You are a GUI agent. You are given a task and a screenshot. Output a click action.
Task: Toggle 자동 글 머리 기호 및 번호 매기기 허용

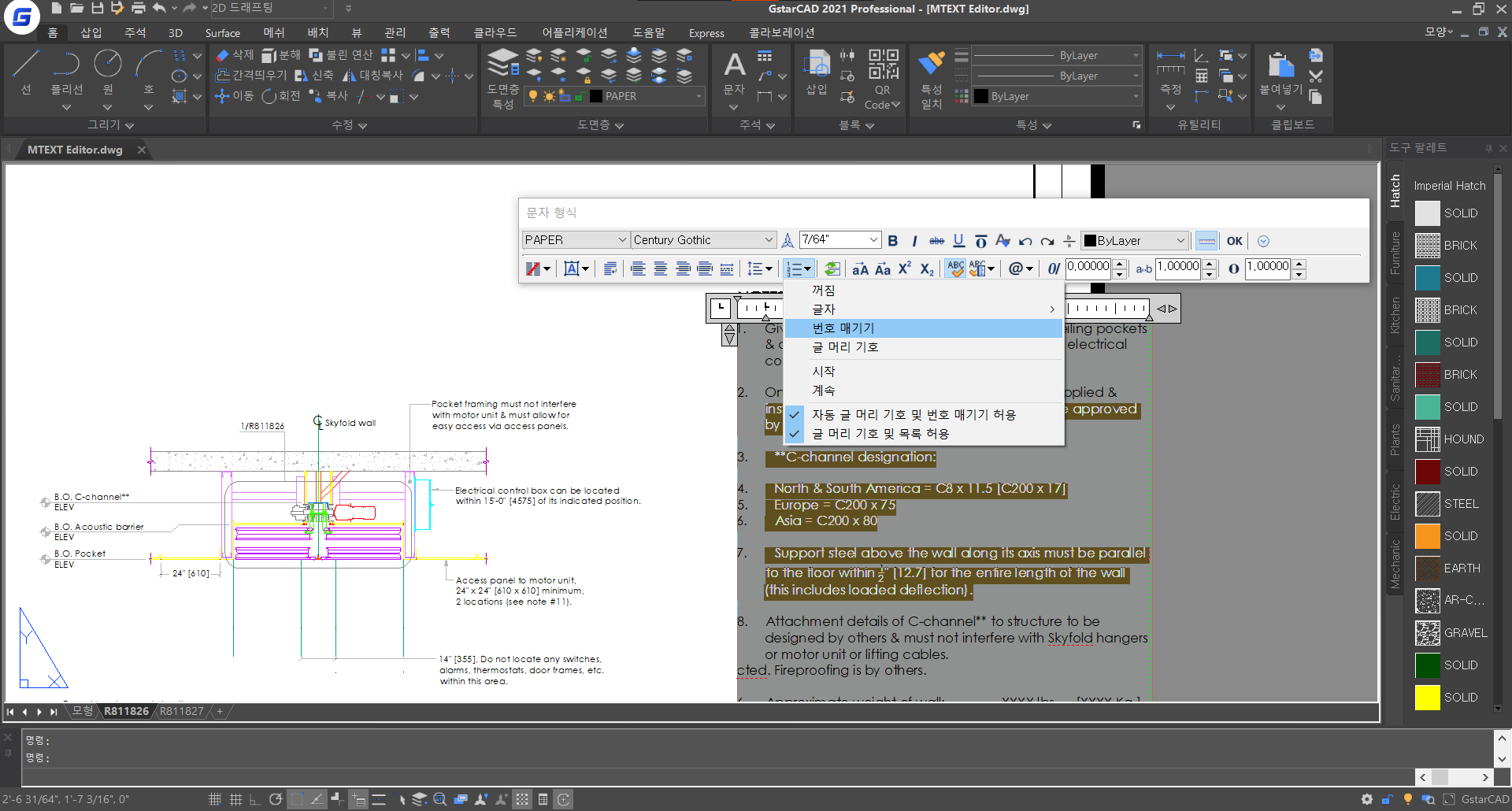click(x=923, y=415)
